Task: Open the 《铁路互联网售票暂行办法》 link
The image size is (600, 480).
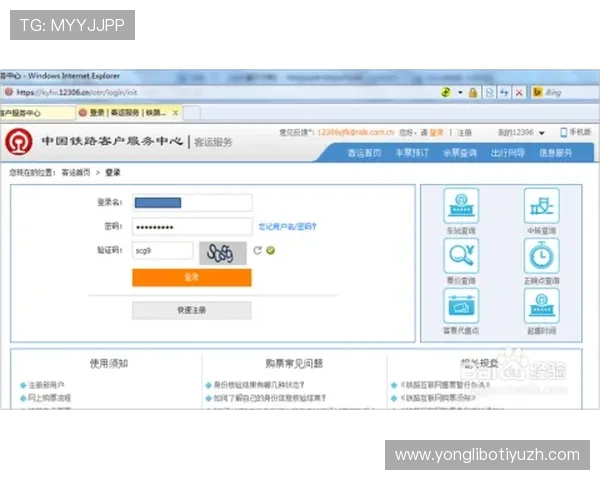Action: coord(445,384)
